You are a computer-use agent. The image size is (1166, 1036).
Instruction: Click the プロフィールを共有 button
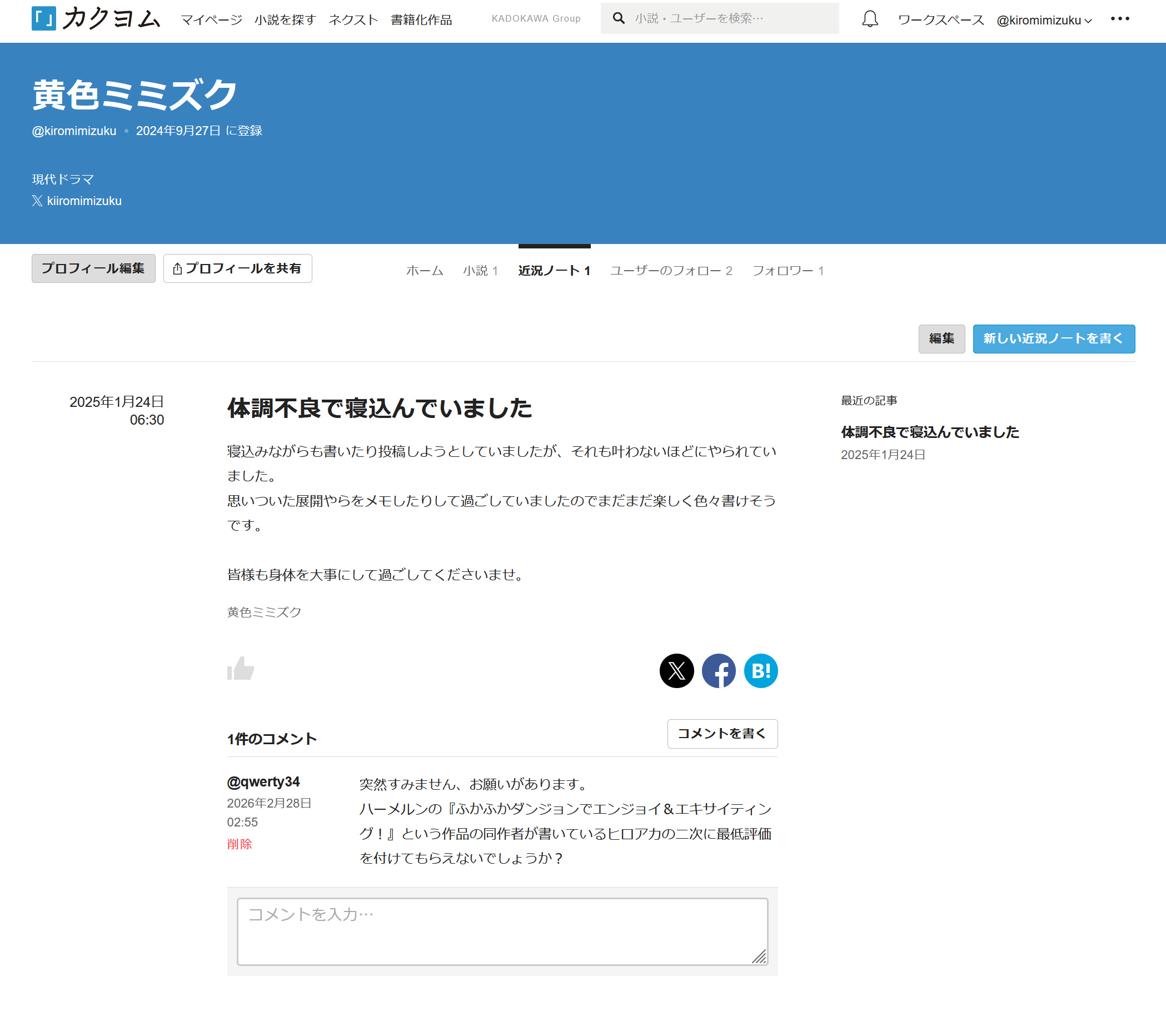pos(237,268)
